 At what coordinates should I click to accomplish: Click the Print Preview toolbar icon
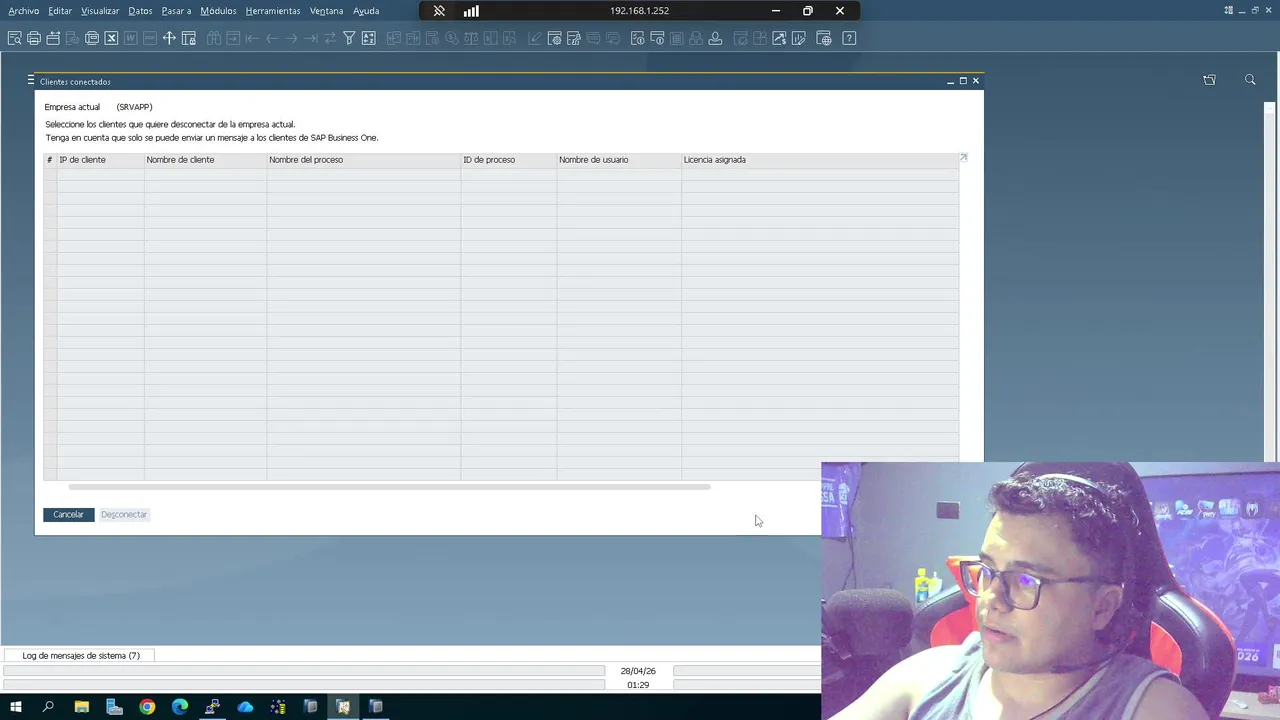[x=14, y=38]
